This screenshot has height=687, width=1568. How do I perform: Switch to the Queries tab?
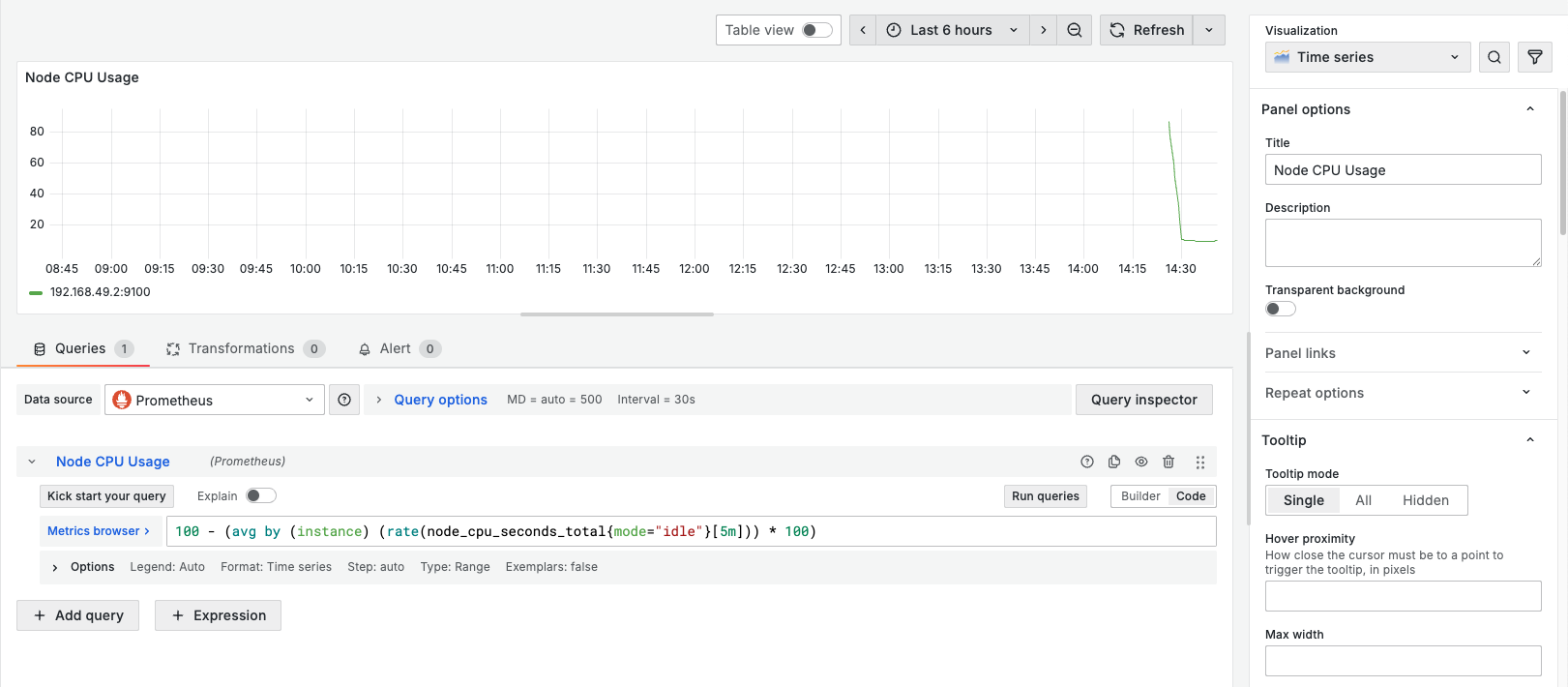(83, 349)
